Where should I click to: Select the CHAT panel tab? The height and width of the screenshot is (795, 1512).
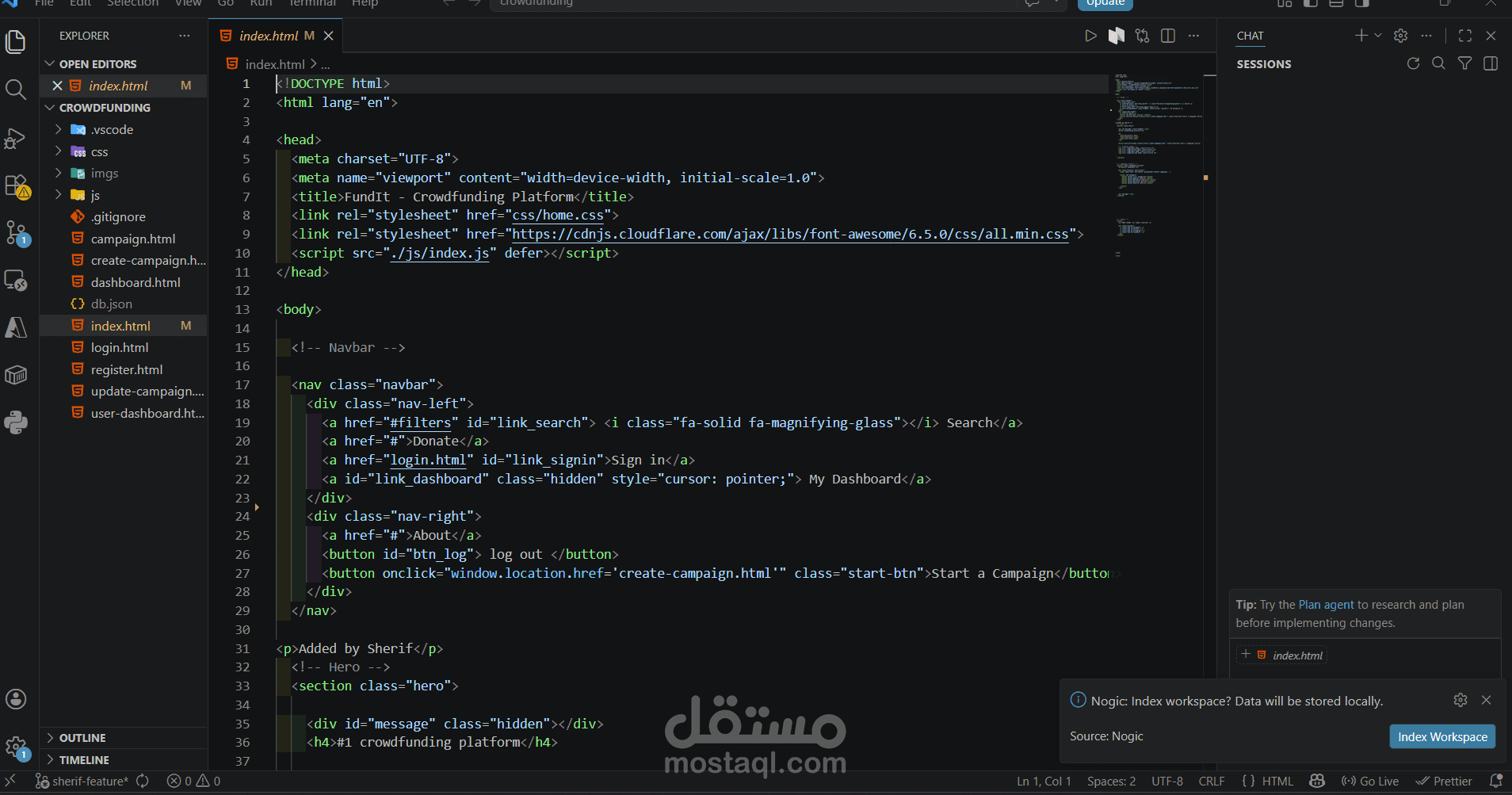1250,36
